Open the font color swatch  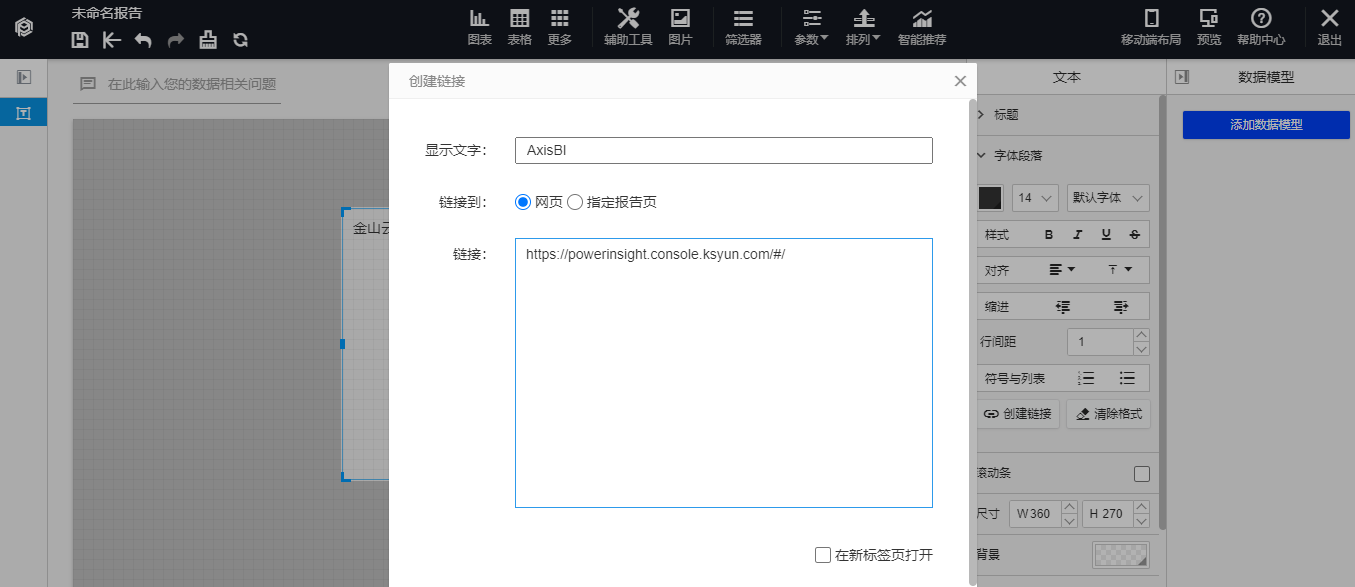tap(989, 198)
